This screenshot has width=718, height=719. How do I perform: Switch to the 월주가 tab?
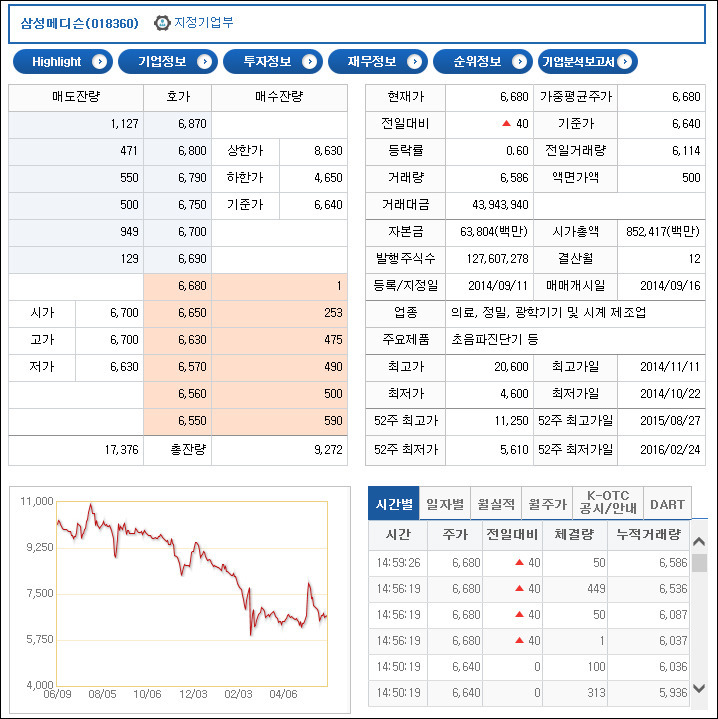click(x=547, y=504)
